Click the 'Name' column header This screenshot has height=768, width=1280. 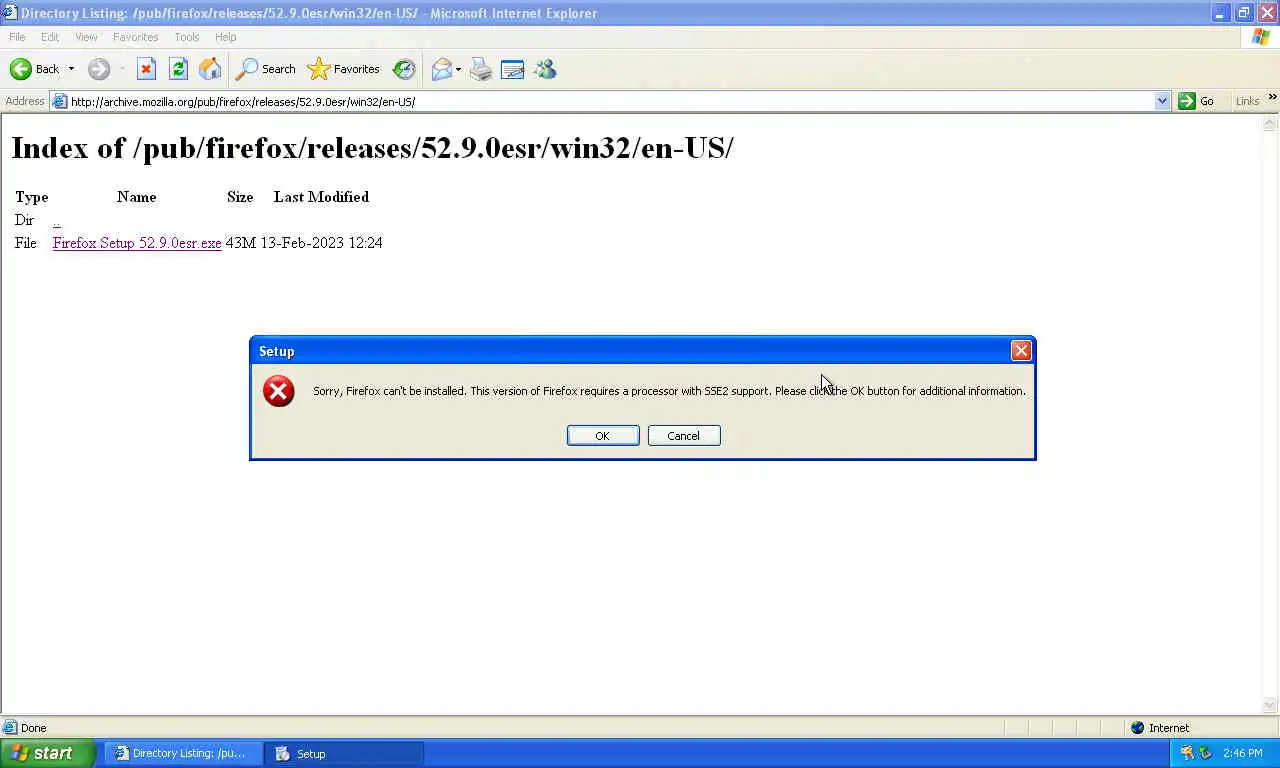point(136,197)
